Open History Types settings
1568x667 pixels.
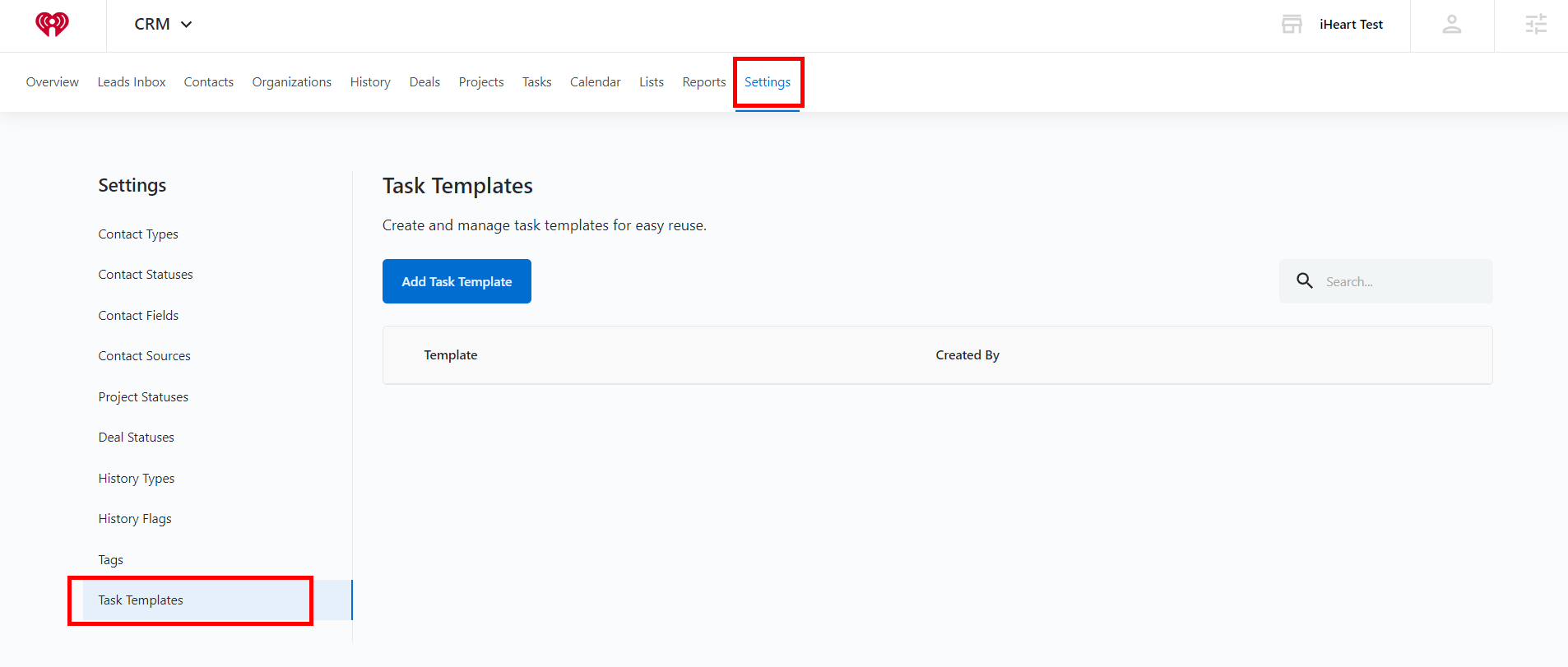tap(137, 479)
